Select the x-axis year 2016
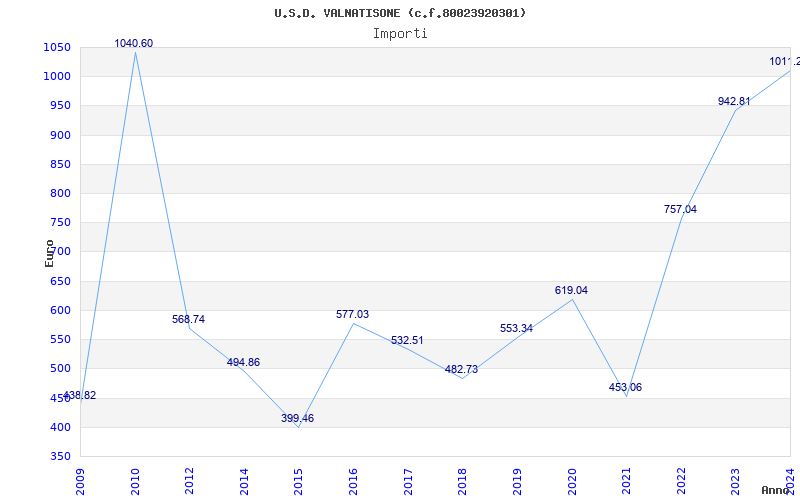The width and height of the screenshot is (800, 500). click(x=353, y=482)
